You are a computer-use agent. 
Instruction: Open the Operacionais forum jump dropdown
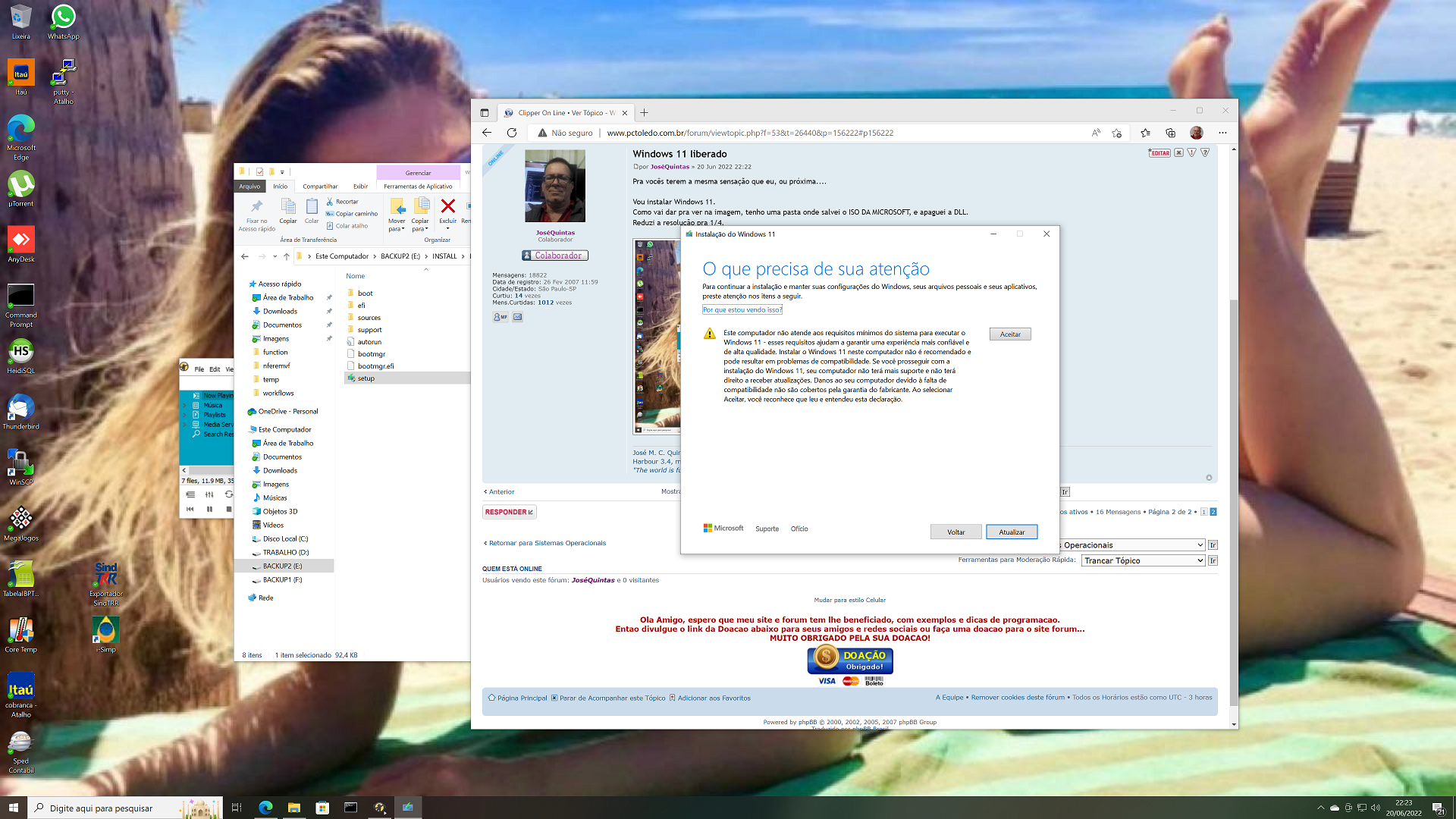(1134, 545)
